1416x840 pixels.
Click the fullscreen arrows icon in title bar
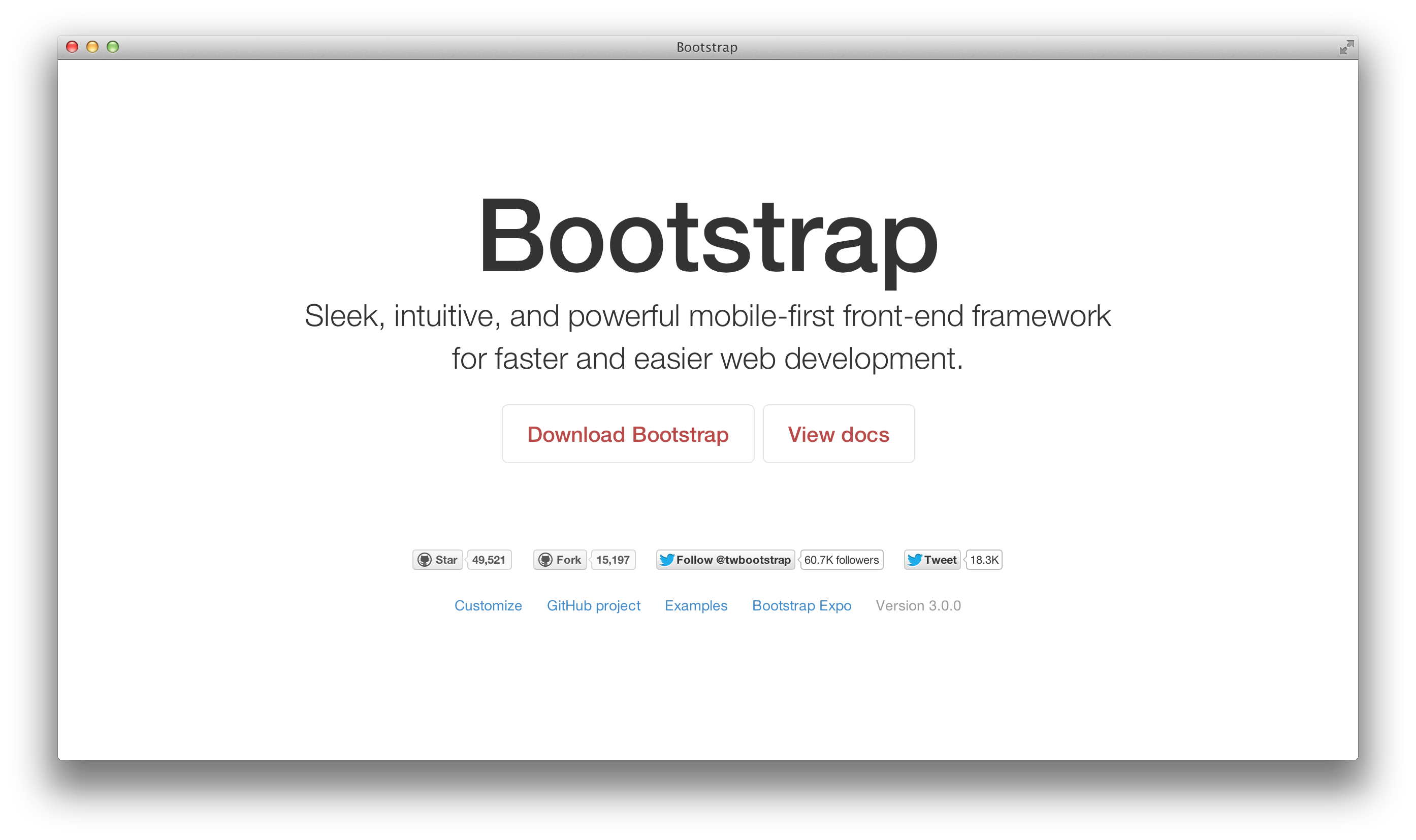point(1346,47)
